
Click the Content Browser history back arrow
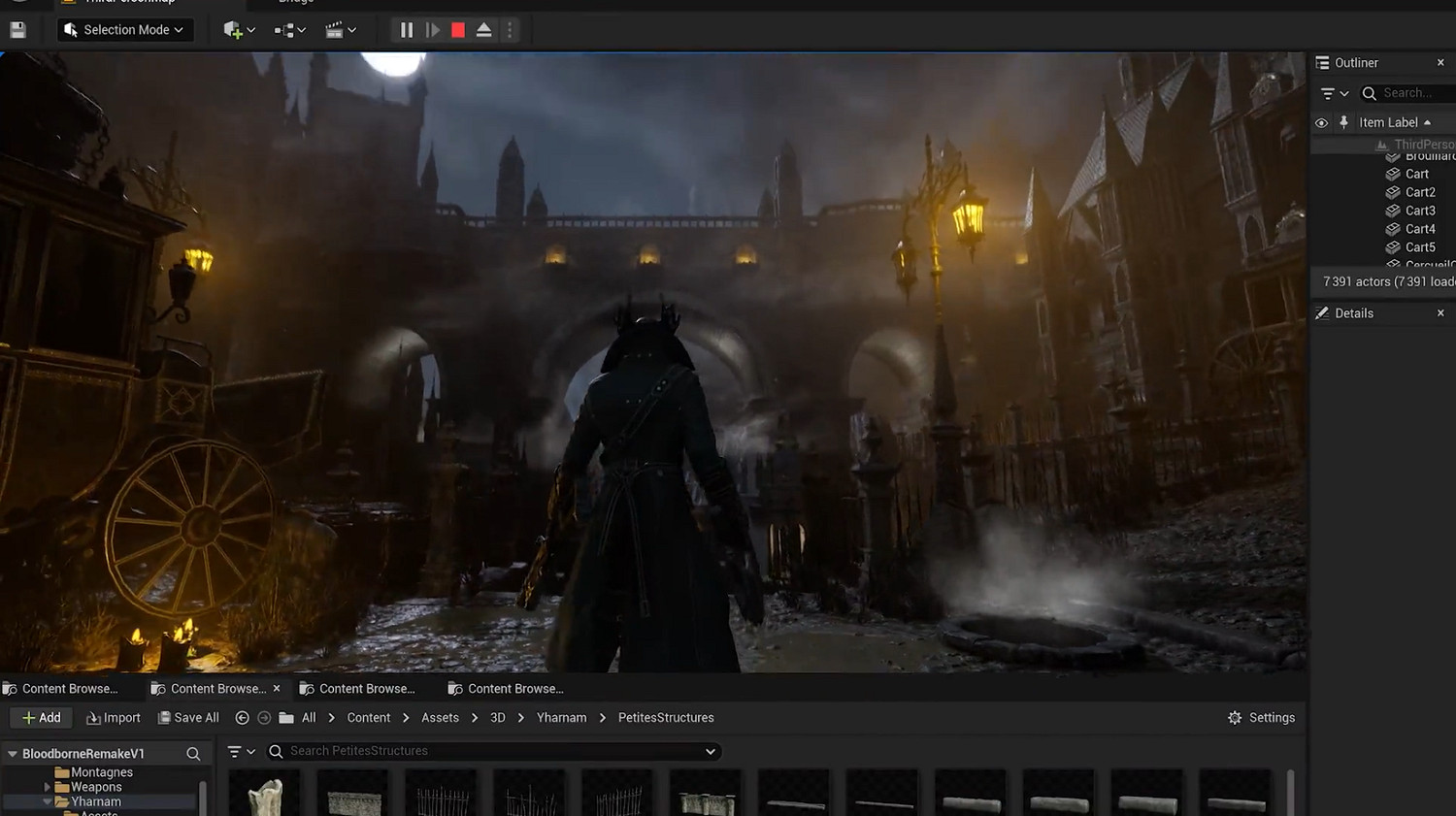pyautogui.click(x=243, y=718)
